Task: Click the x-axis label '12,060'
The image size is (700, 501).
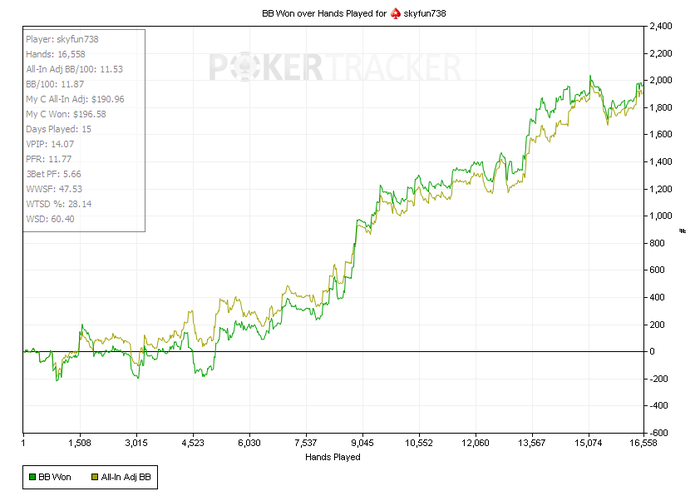Action: click(x=475, y=443)
